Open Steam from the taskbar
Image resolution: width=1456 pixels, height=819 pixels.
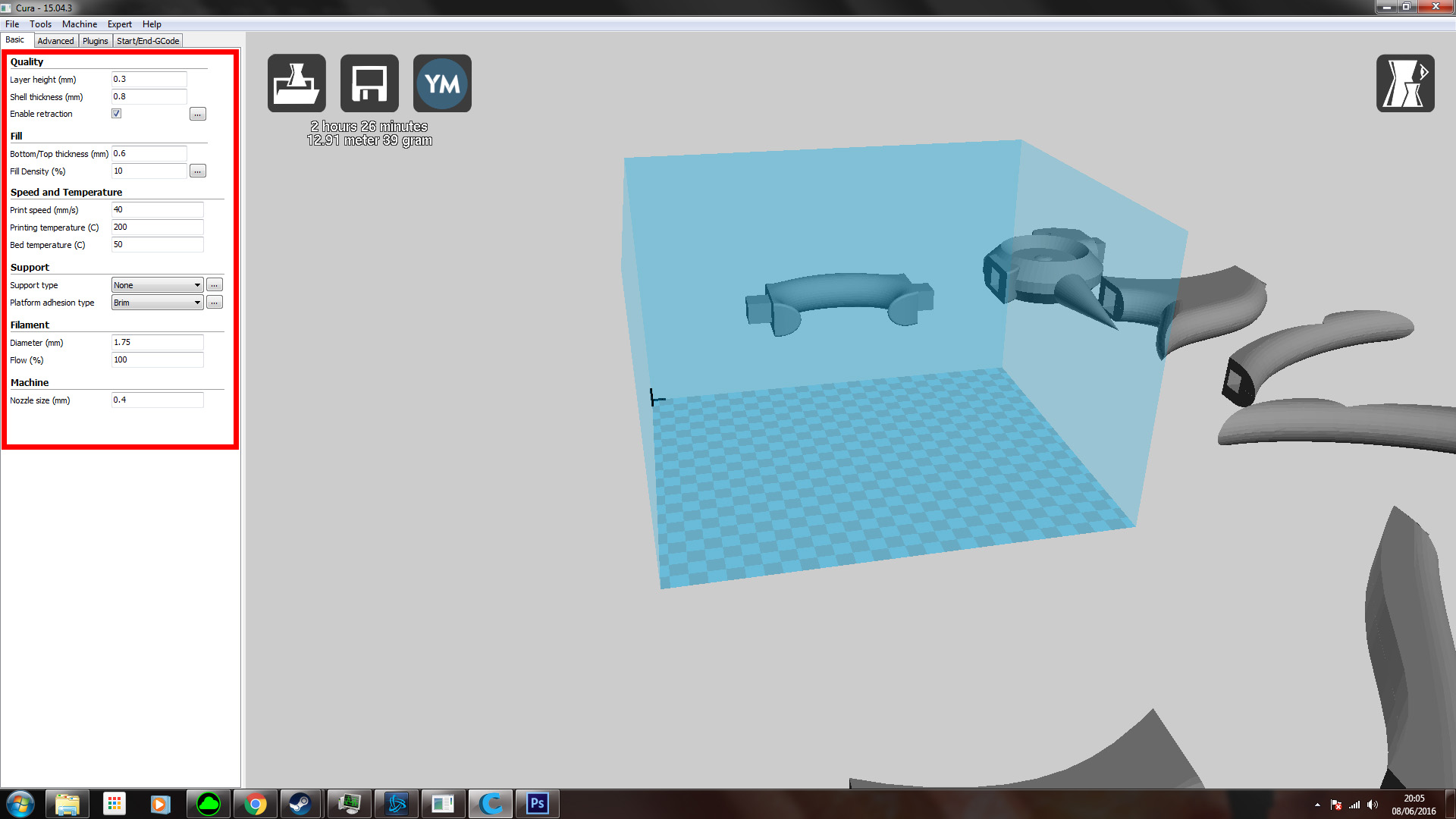pyautogui.click(x=300, y=804)
